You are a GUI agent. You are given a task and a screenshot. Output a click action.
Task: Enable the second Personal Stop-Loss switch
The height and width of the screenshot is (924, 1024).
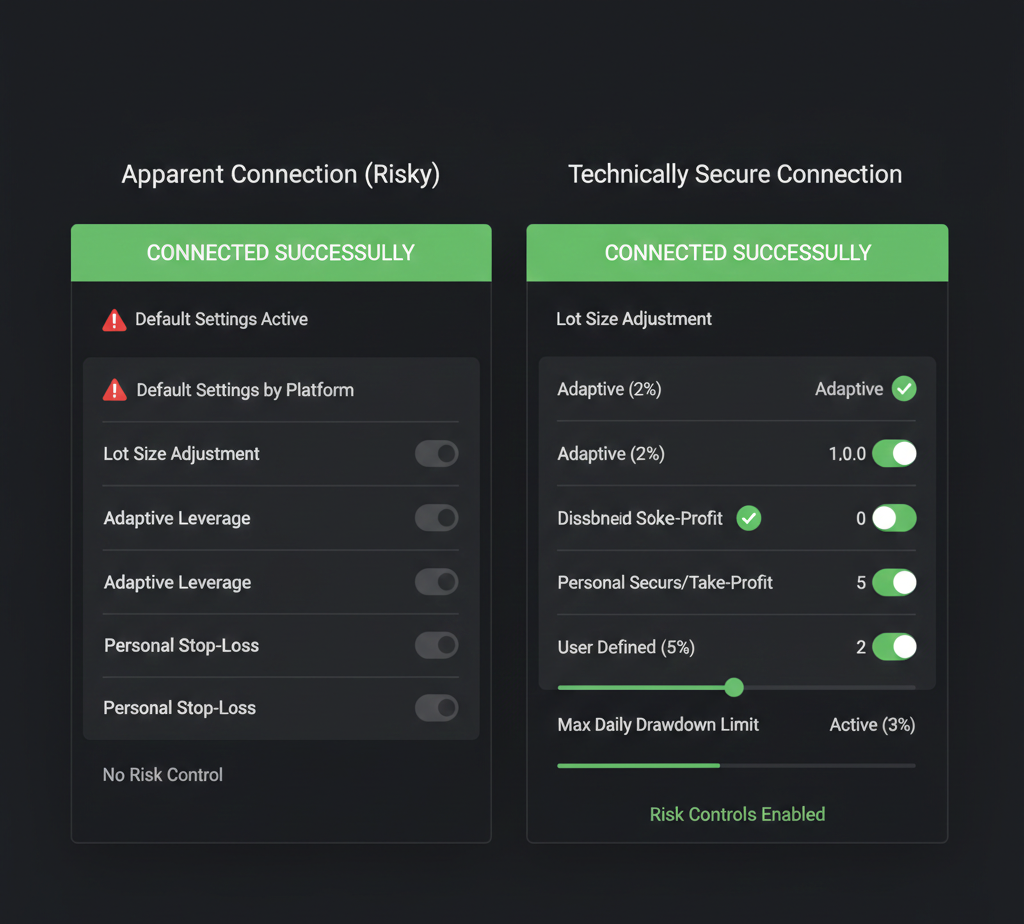[x=437, y=708]
